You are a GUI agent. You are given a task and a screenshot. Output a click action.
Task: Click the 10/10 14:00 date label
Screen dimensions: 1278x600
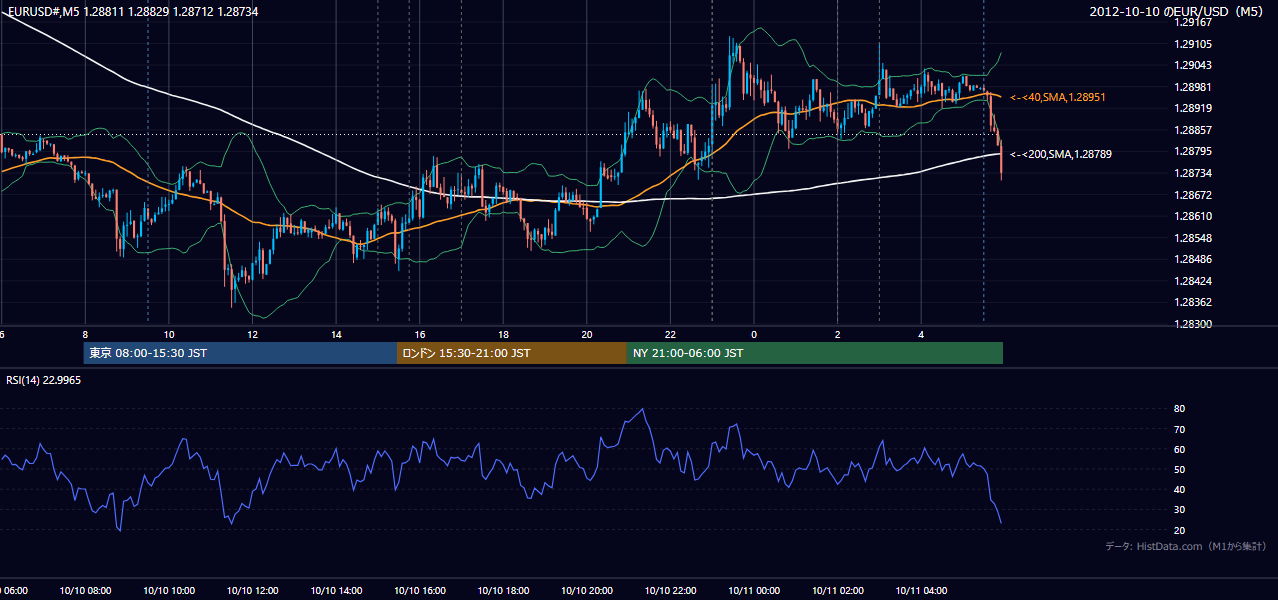pos(336,590)
